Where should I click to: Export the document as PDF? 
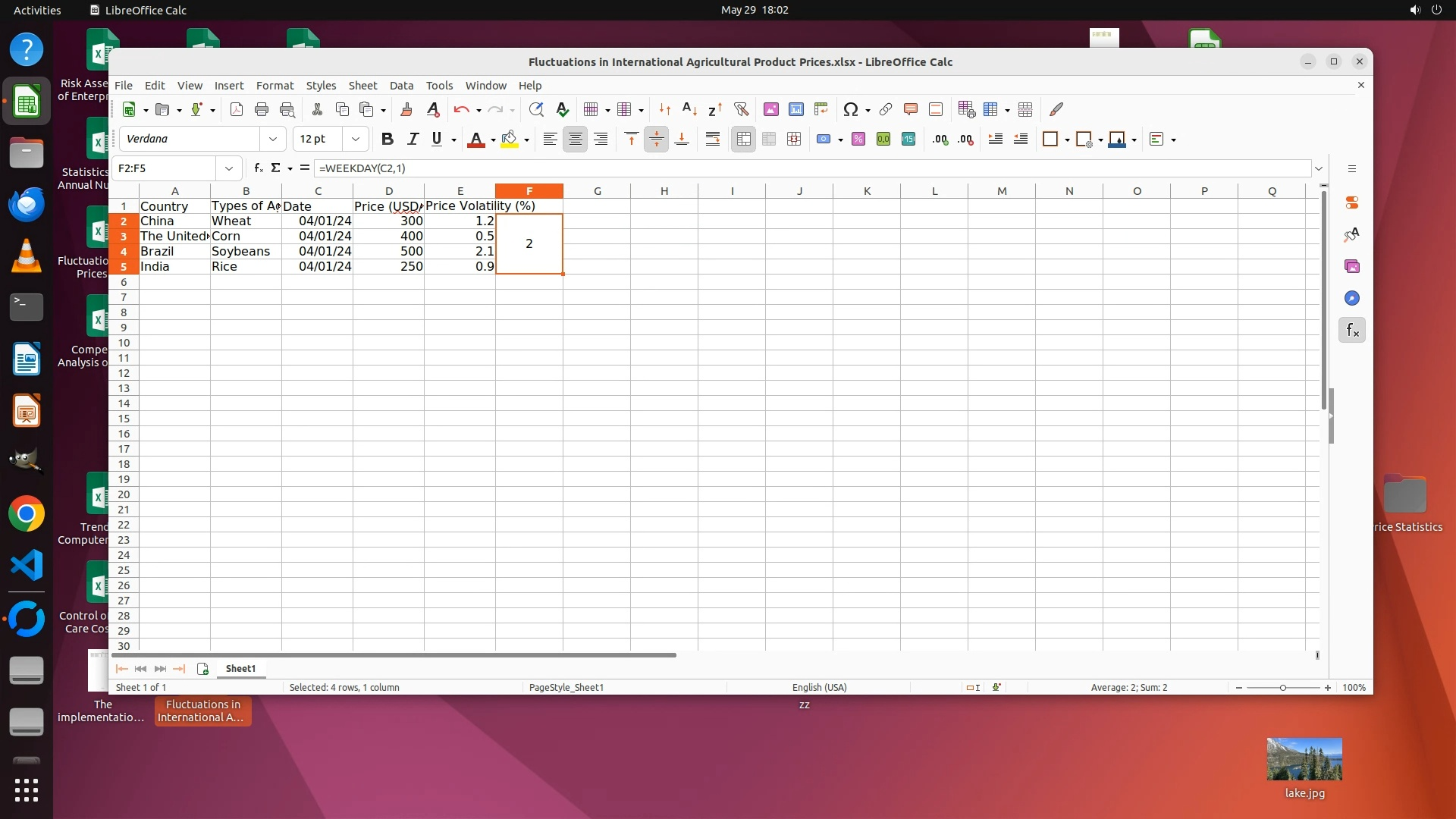(237, 109)
